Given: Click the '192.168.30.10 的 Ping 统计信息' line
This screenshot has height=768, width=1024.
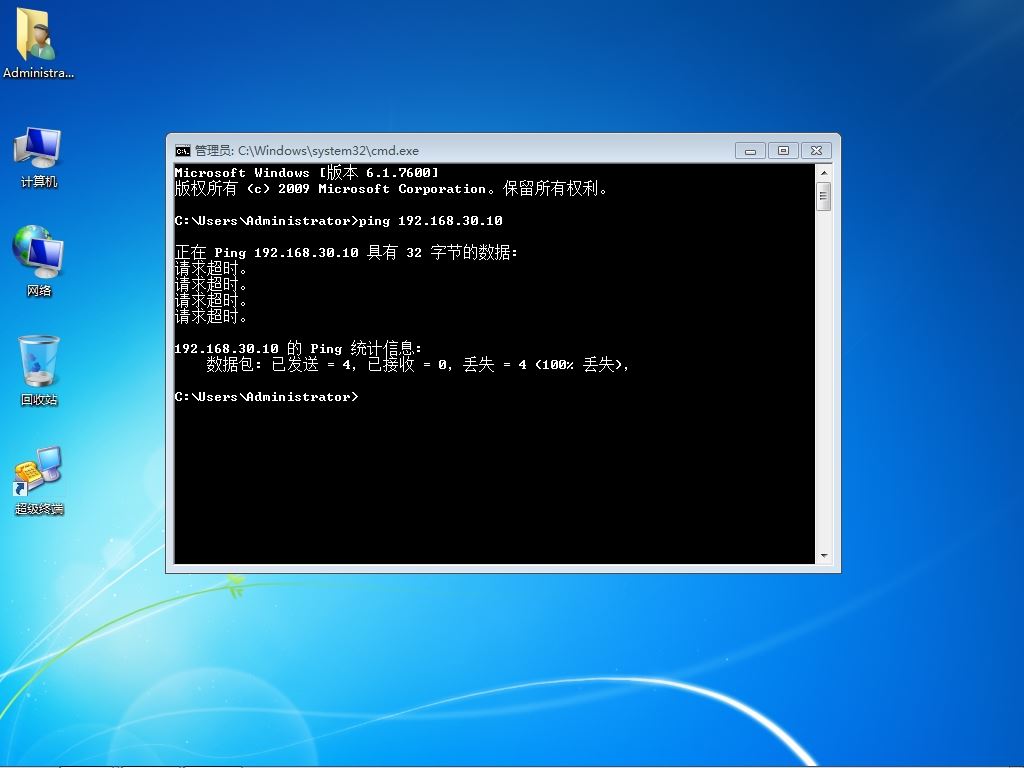Looking at the screenshot, I should click(x=298, y=348).
